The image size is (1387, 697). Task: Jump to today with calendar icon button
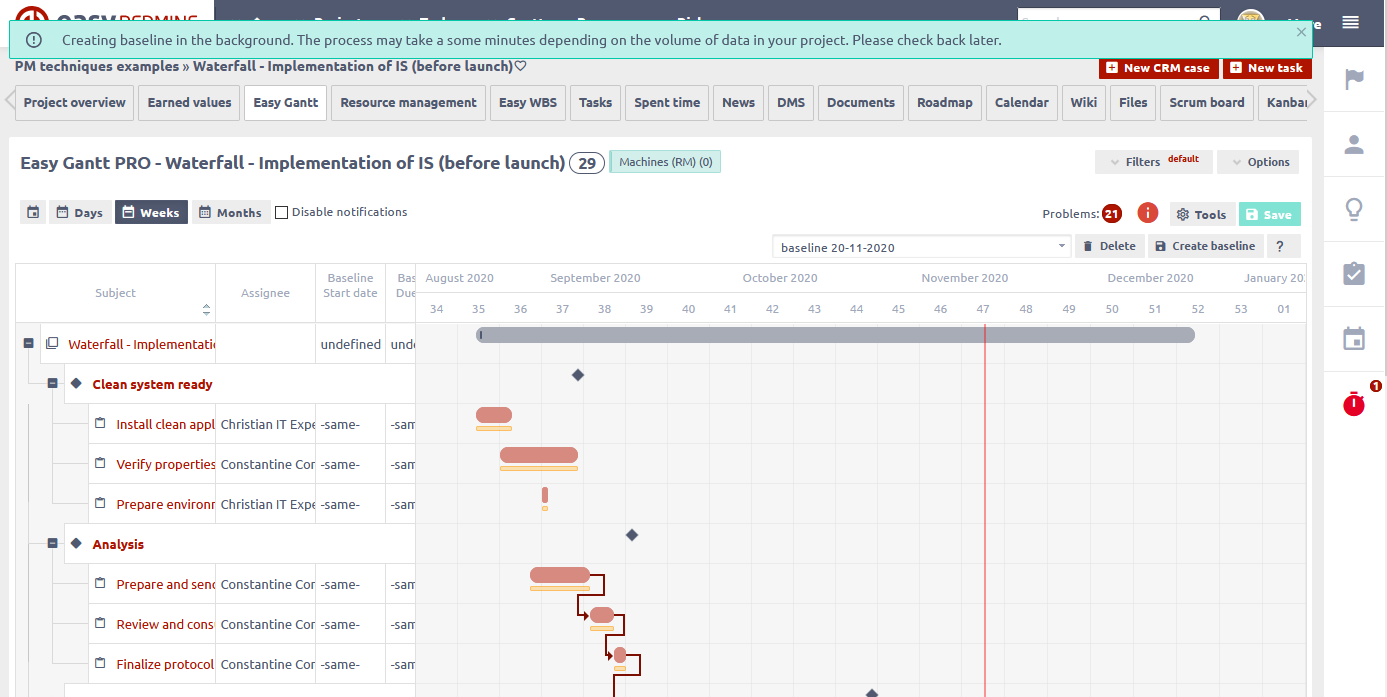tap(33, 212)
